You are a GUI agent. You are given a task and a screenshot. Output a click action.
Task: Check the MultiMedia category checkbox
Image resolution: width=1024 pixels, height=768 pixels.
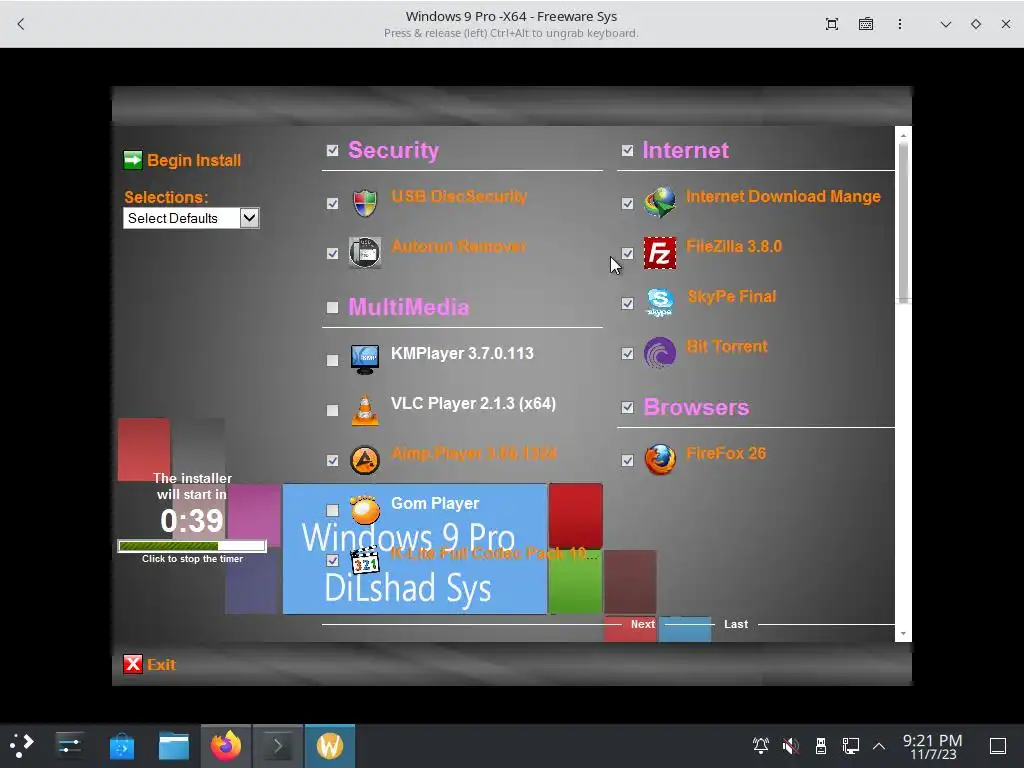[x=332, y=308]
